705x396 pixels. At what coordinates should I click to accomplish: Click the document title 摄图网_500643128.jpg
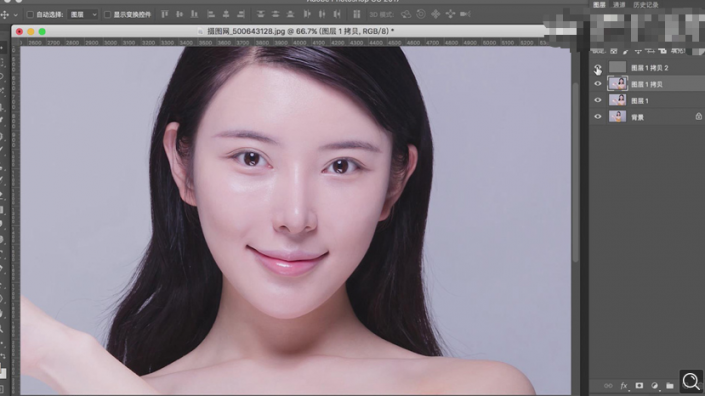[246, 31]
